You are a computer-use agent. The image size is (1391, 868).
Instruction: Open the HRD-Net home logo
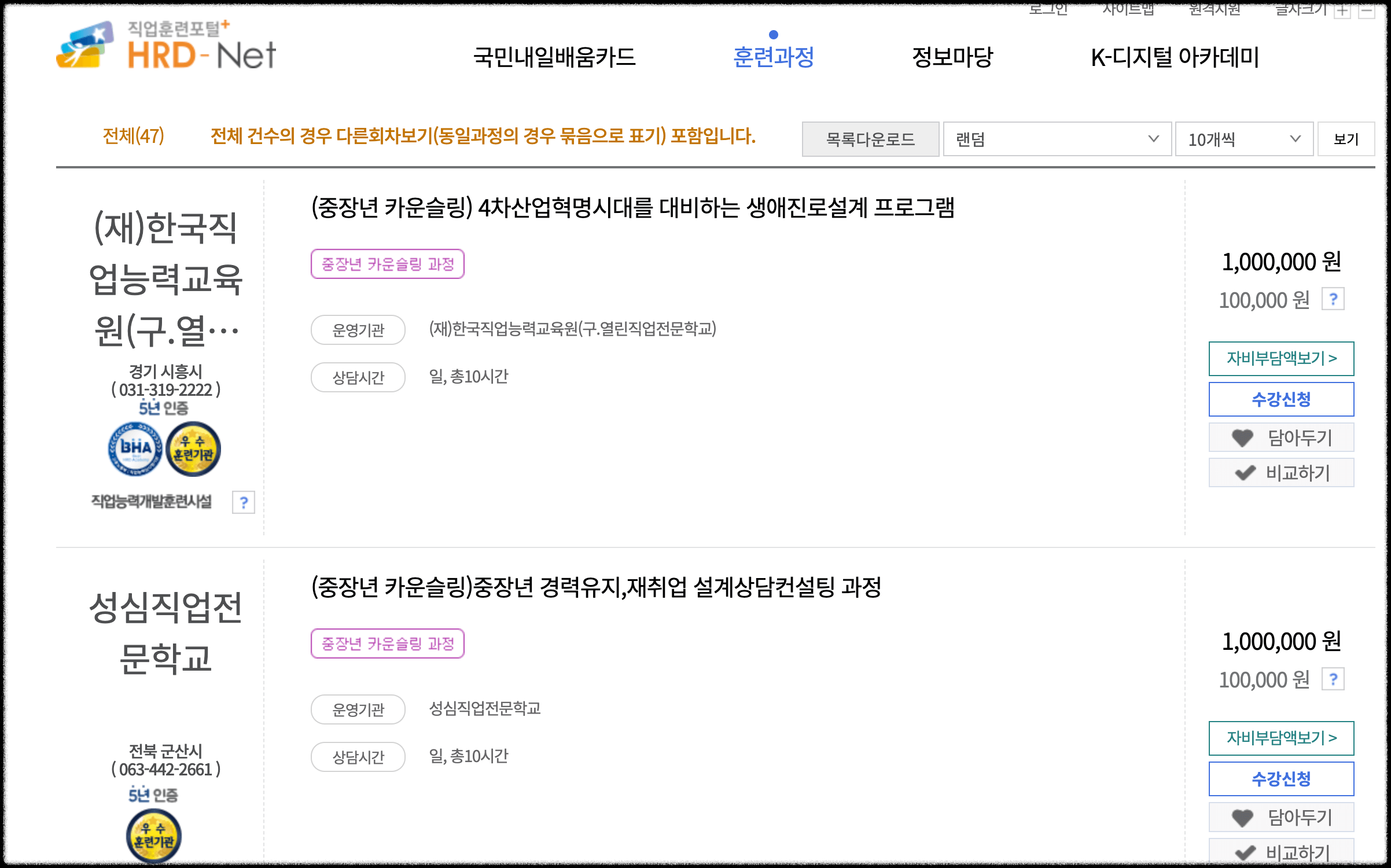tap(166, 45)
